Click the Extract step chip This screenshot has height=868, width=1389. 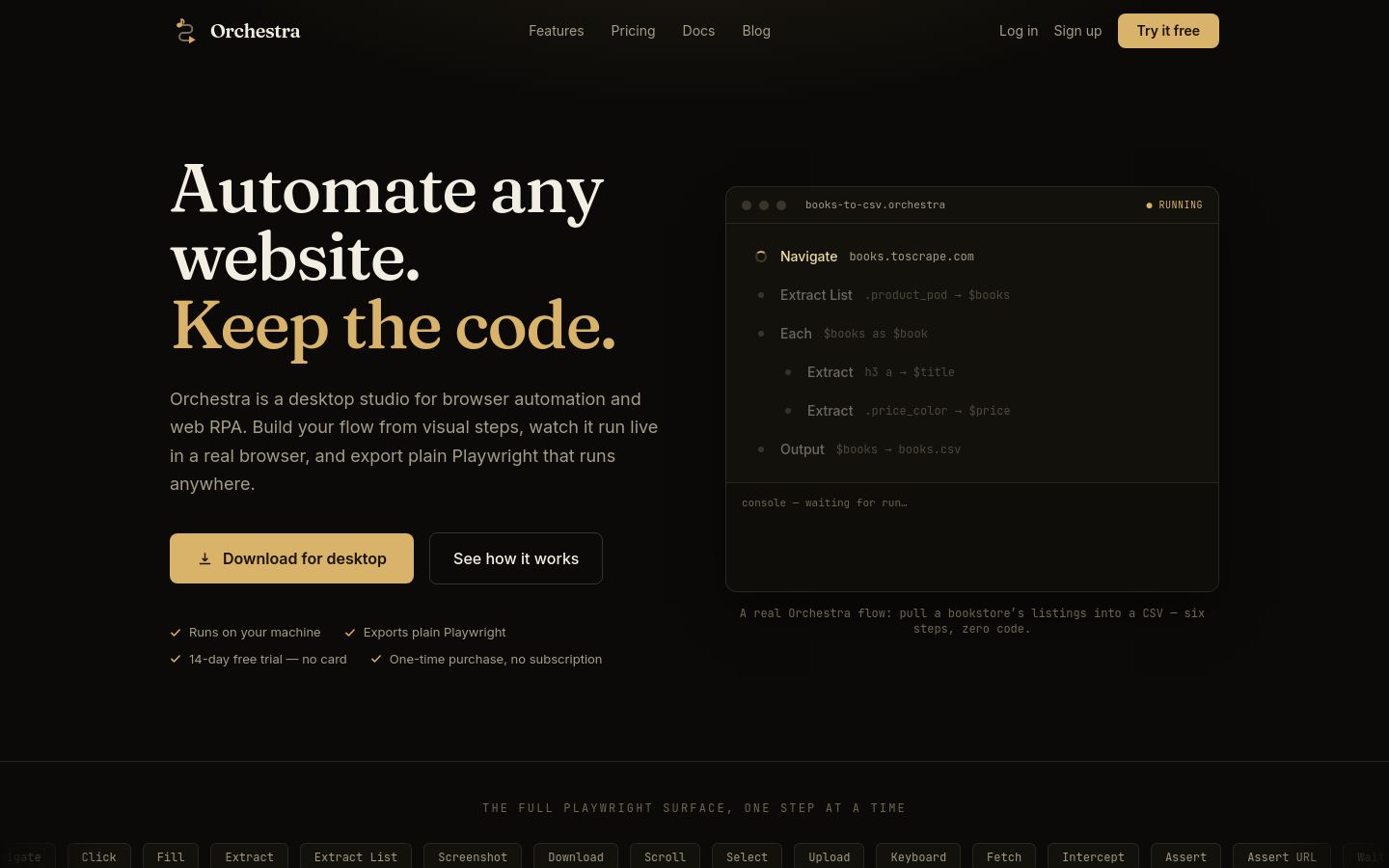[x=250, y=856]
